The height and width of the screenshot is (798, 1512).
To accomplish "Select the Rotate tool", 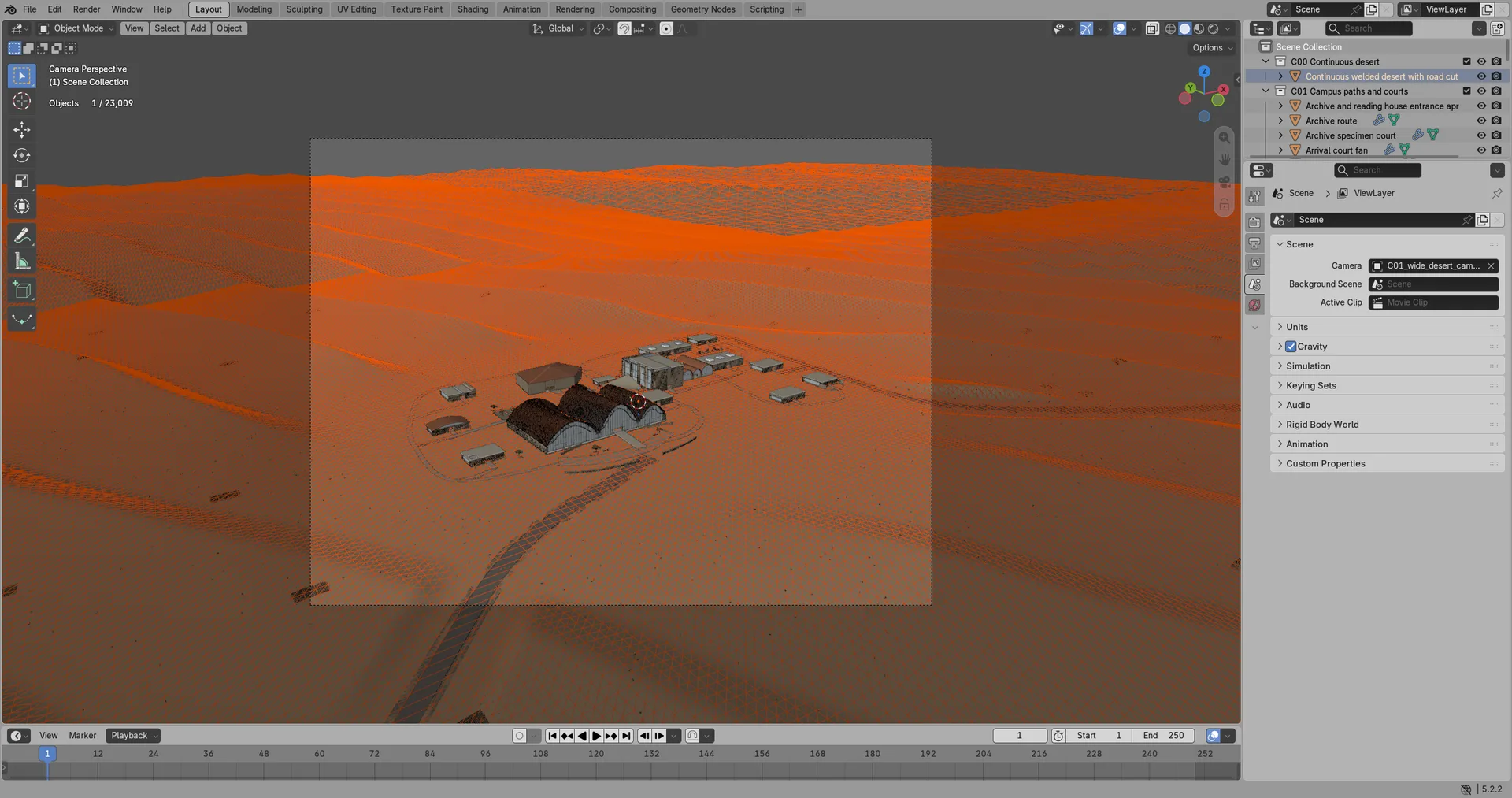I will click(22, 155).
